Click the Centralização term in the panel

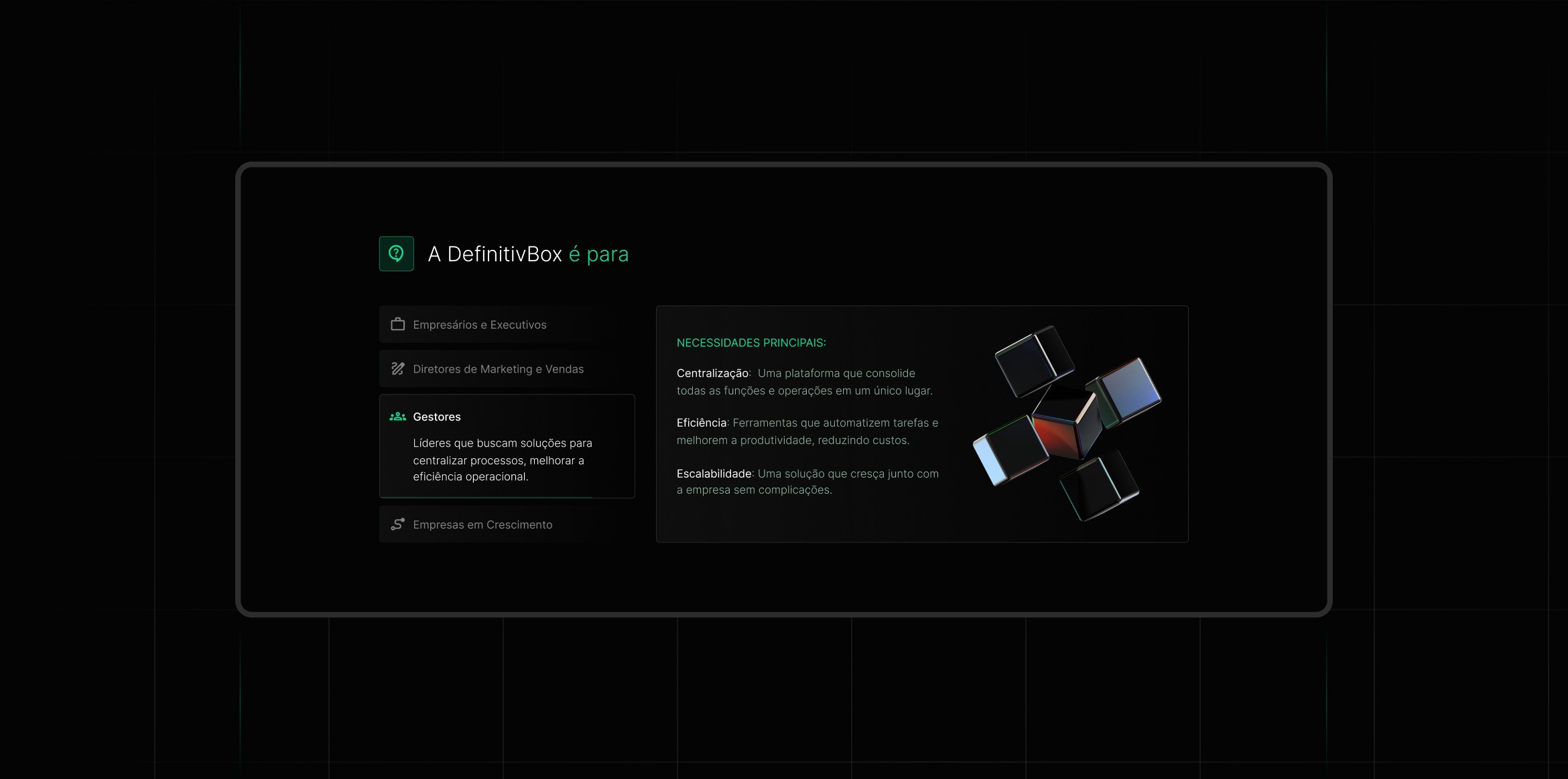pos(712,373)
